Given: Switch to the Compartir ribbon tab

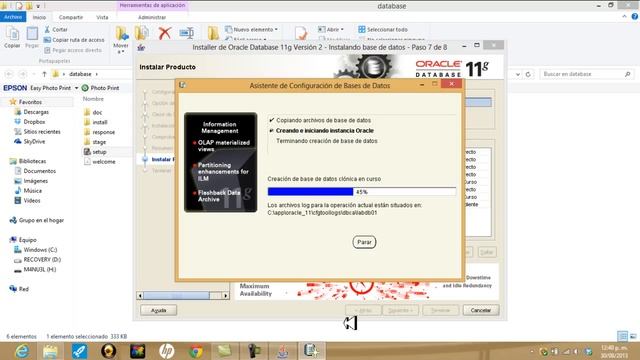Looking at the screenshot, I should [71, 17].
